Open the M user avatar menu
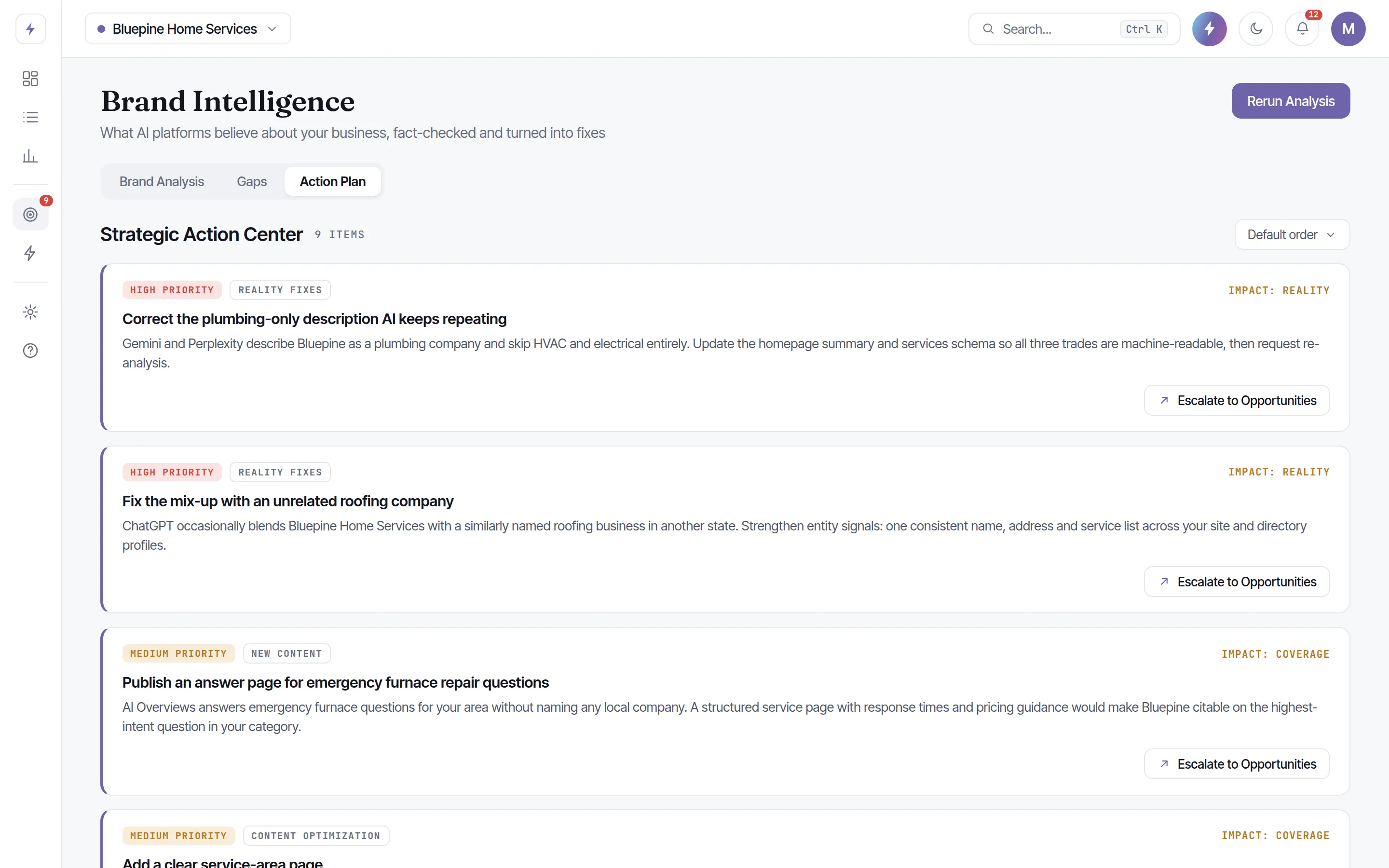Image resolution: width=1389 pixels, height=868 pixels. 1348,29
